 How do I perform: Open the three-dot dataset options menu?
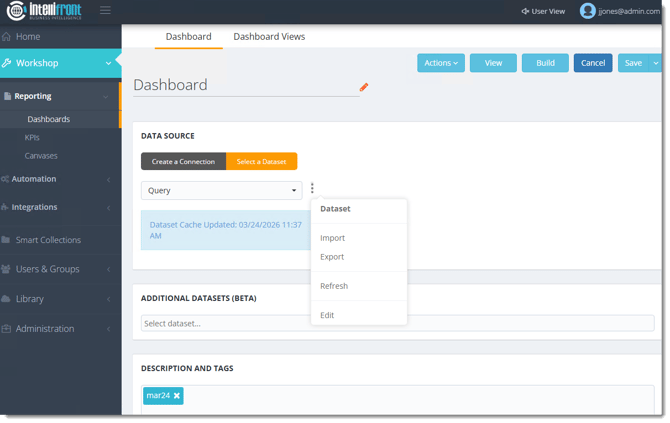tap(312, 188)
